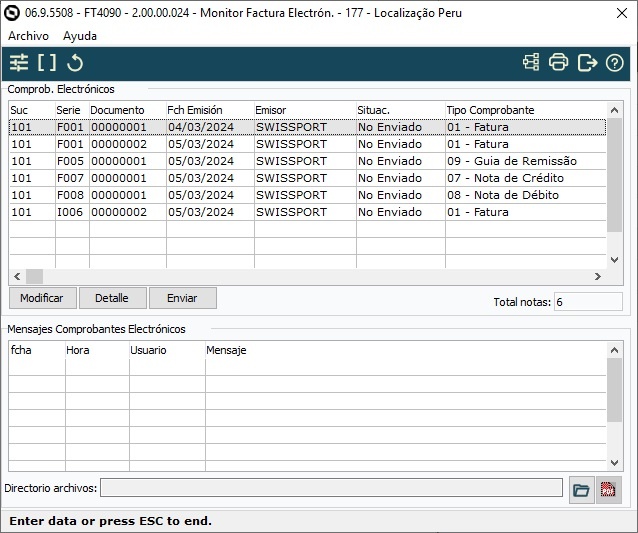
Task: Click the F008 serie cell
Action: click(70, 195)
